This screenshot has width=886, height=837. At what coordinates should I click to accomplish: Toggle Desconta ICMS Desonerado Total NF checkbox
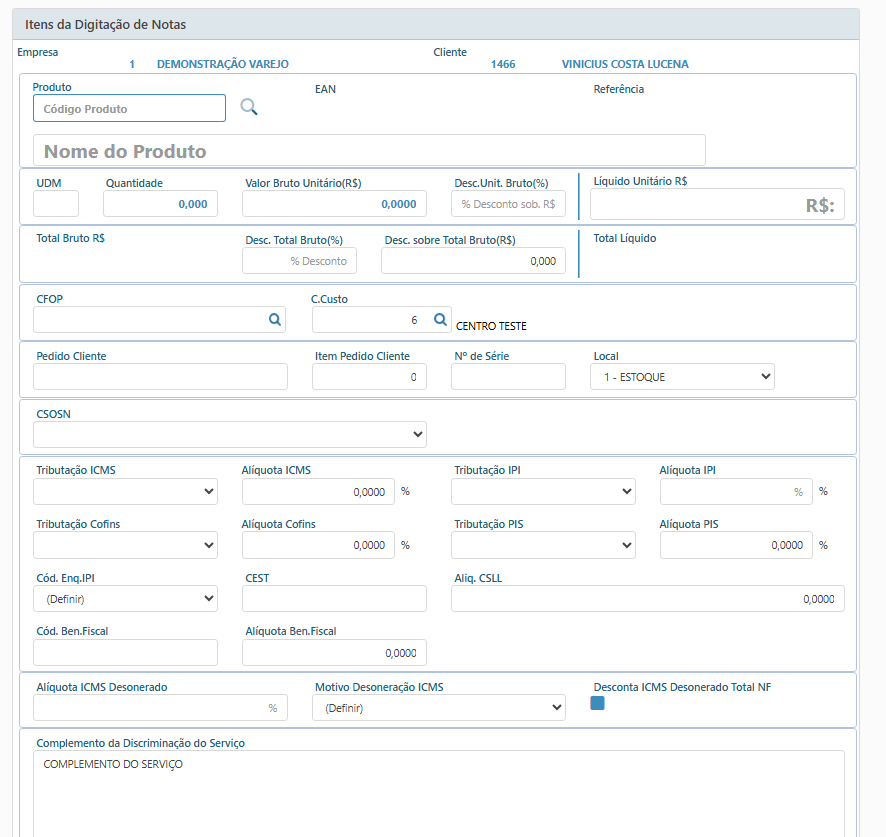598,703
